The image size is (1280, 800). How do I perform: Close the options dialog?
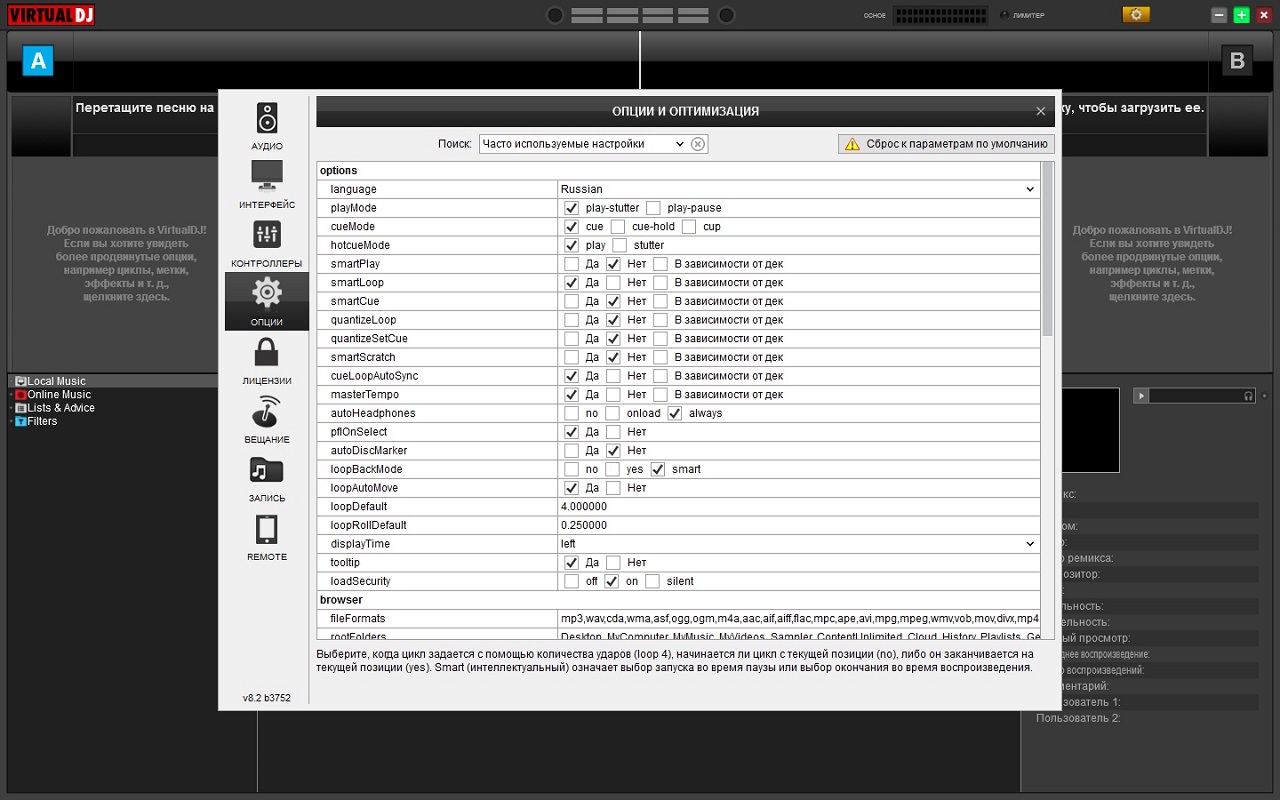coord(1041,111)
